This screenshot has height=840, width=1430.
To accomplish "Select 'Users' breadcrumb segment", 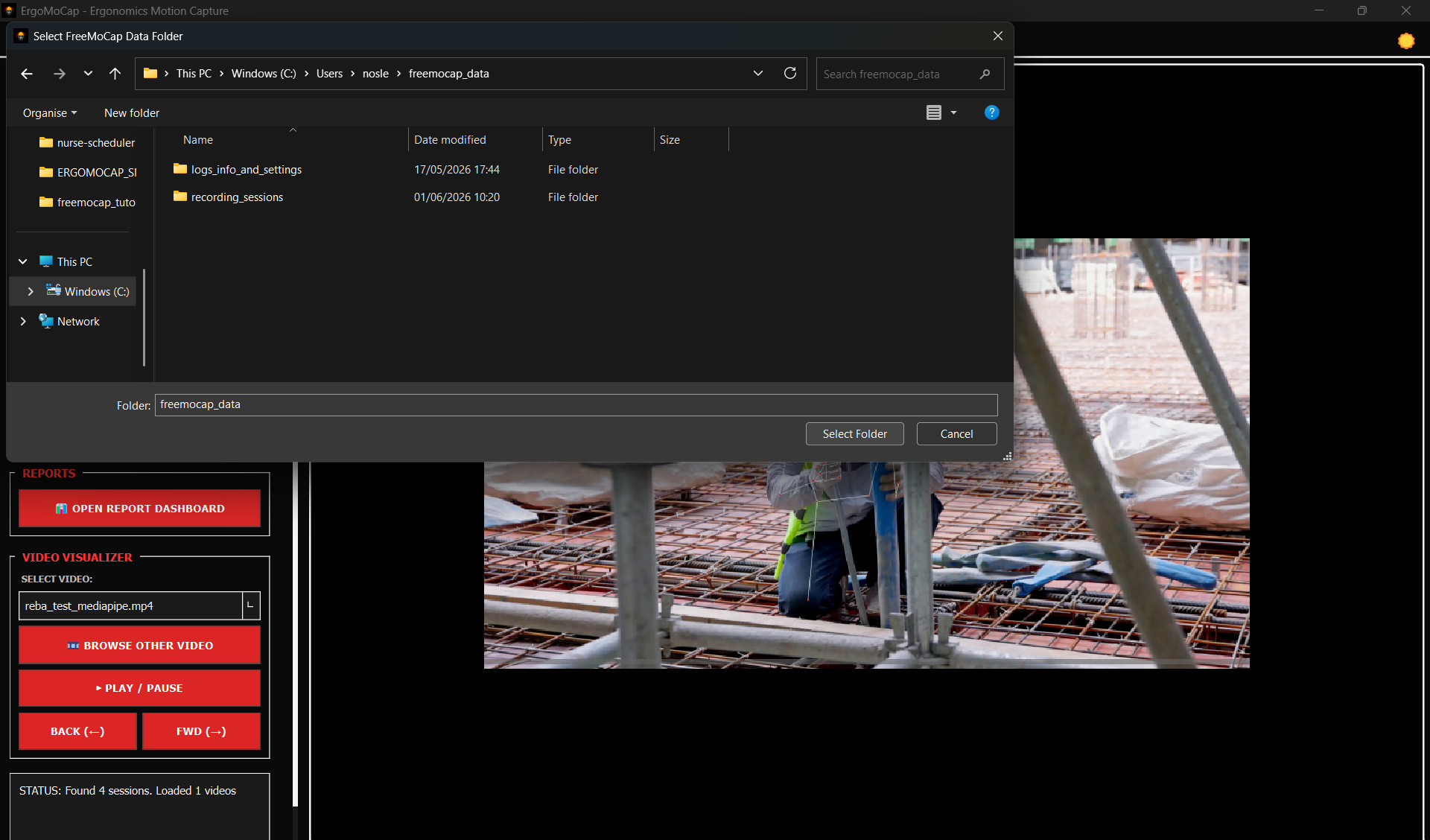I will 329,74.
